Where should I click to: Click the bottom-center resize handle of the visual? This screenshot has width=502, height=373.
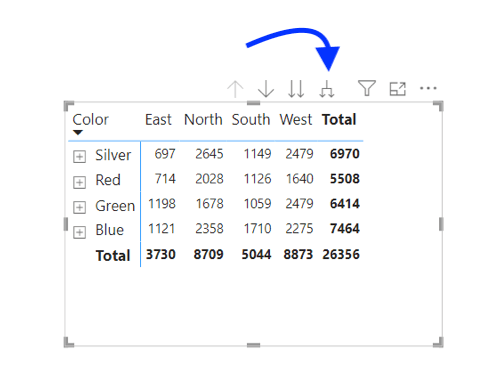(253, 345)
